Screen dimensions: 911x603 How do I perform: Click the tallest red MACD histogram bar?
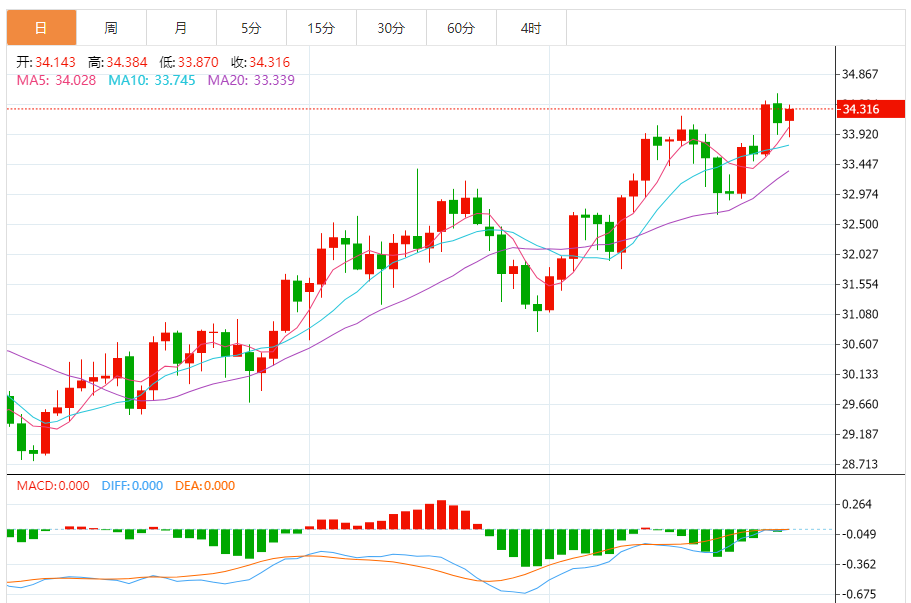(442, 515)
